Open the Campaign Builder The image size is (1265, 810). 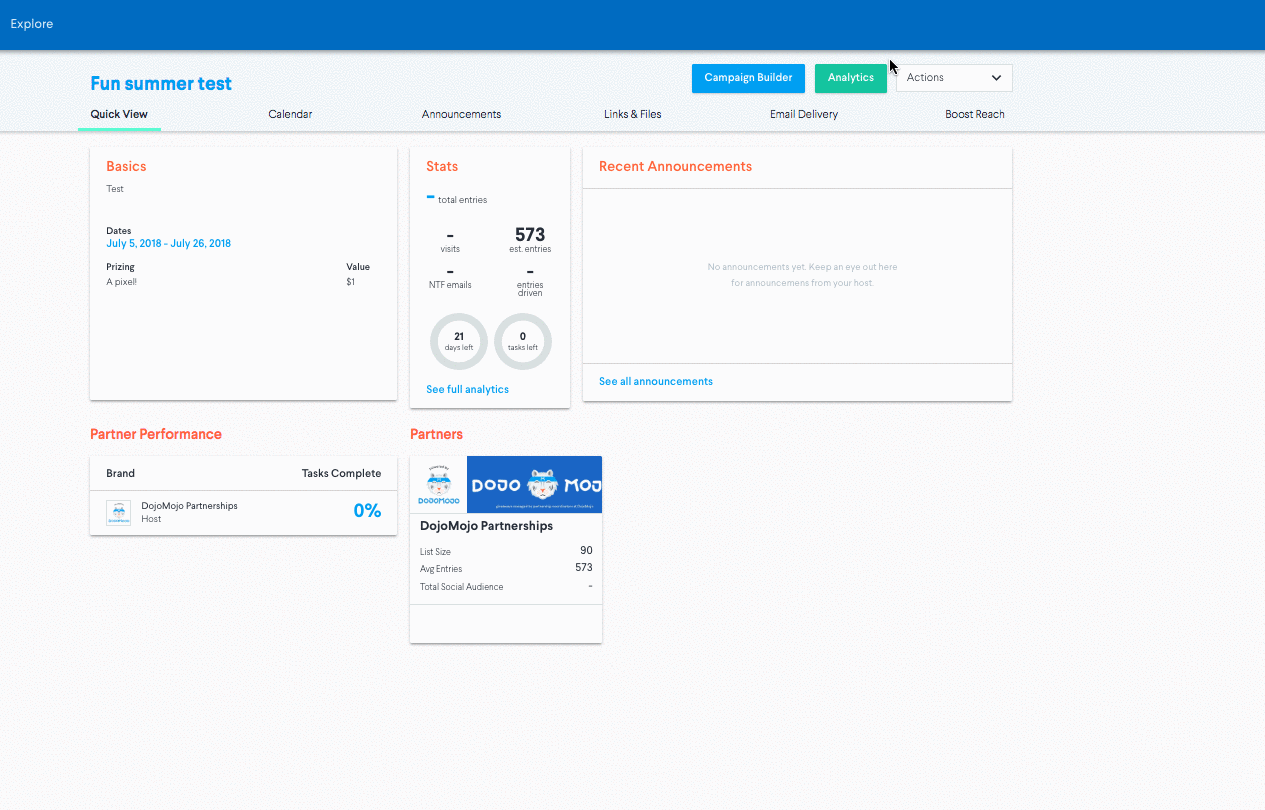[x=748, y=78]
